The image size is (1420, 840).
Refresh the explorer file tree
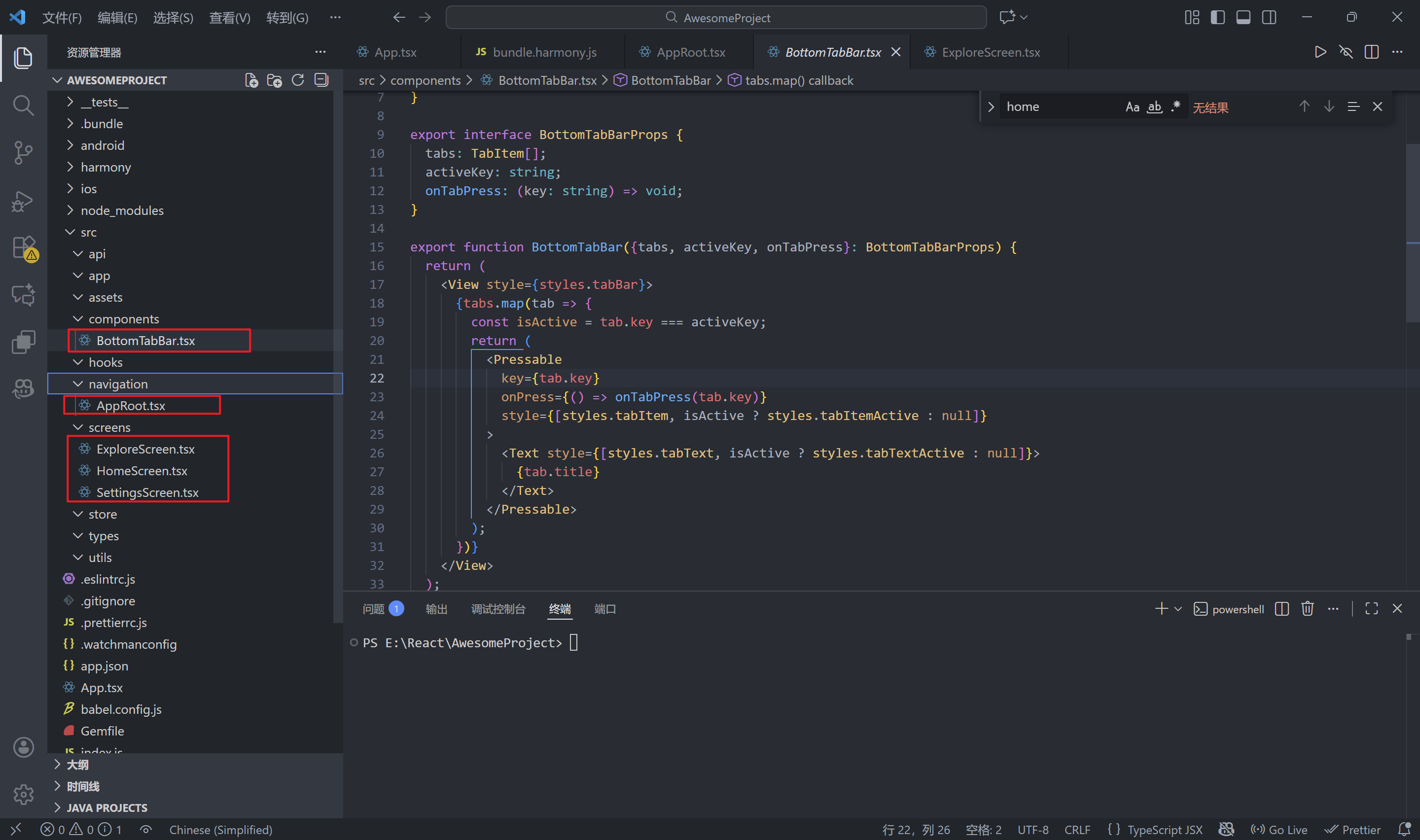coord(298,80)
